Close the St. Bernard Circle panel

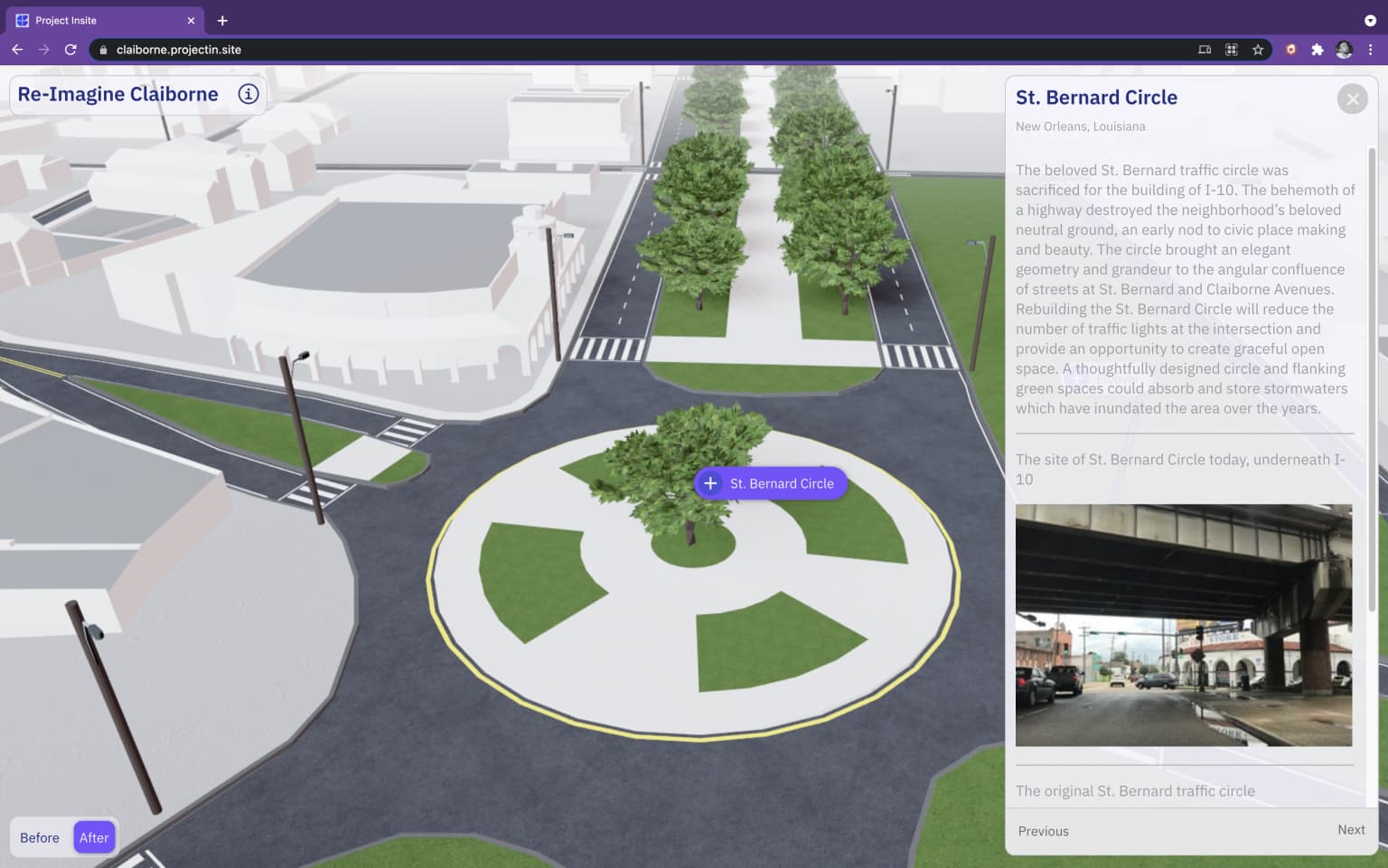[x=1352, y=99]
